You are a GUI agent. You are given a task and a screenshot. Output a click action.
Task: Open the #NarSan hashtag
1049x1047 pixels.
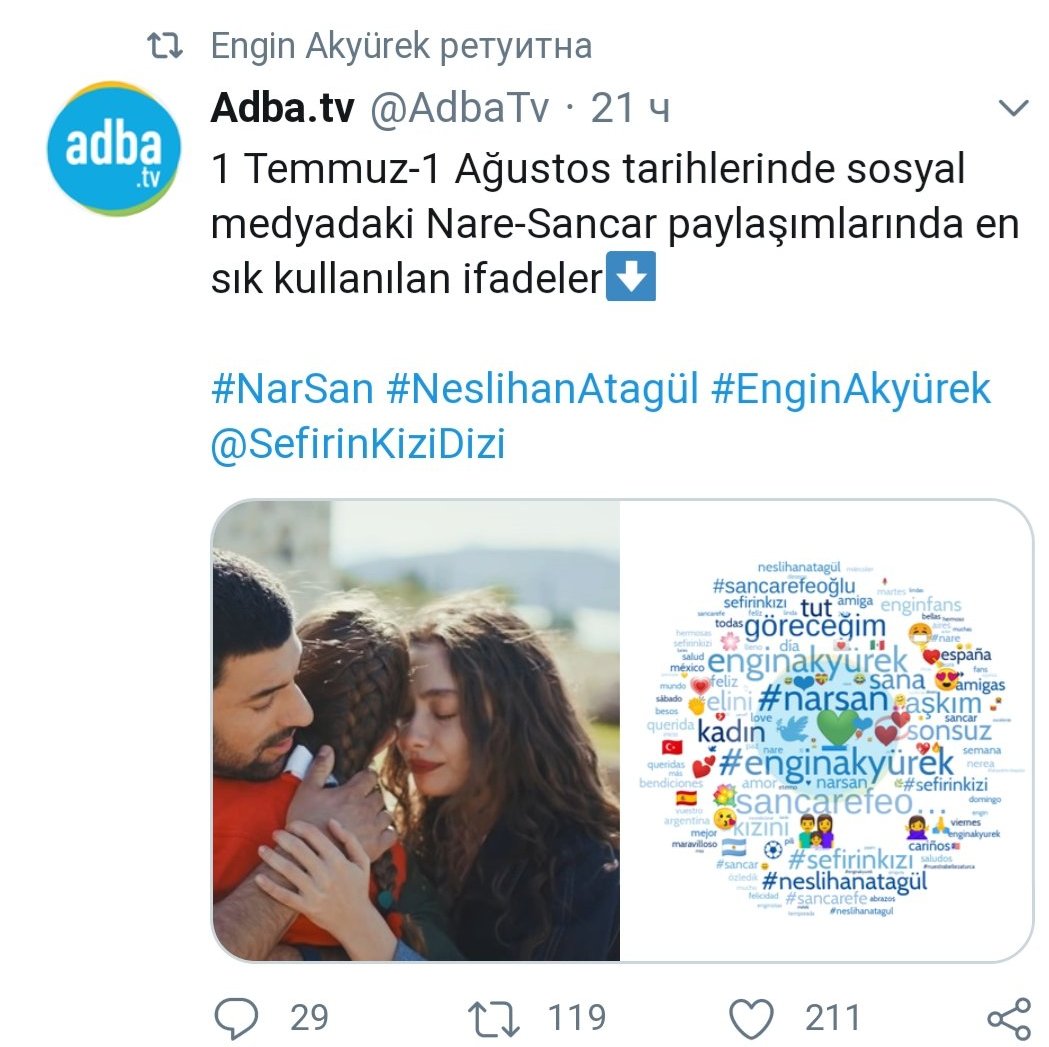pos(292,389)
